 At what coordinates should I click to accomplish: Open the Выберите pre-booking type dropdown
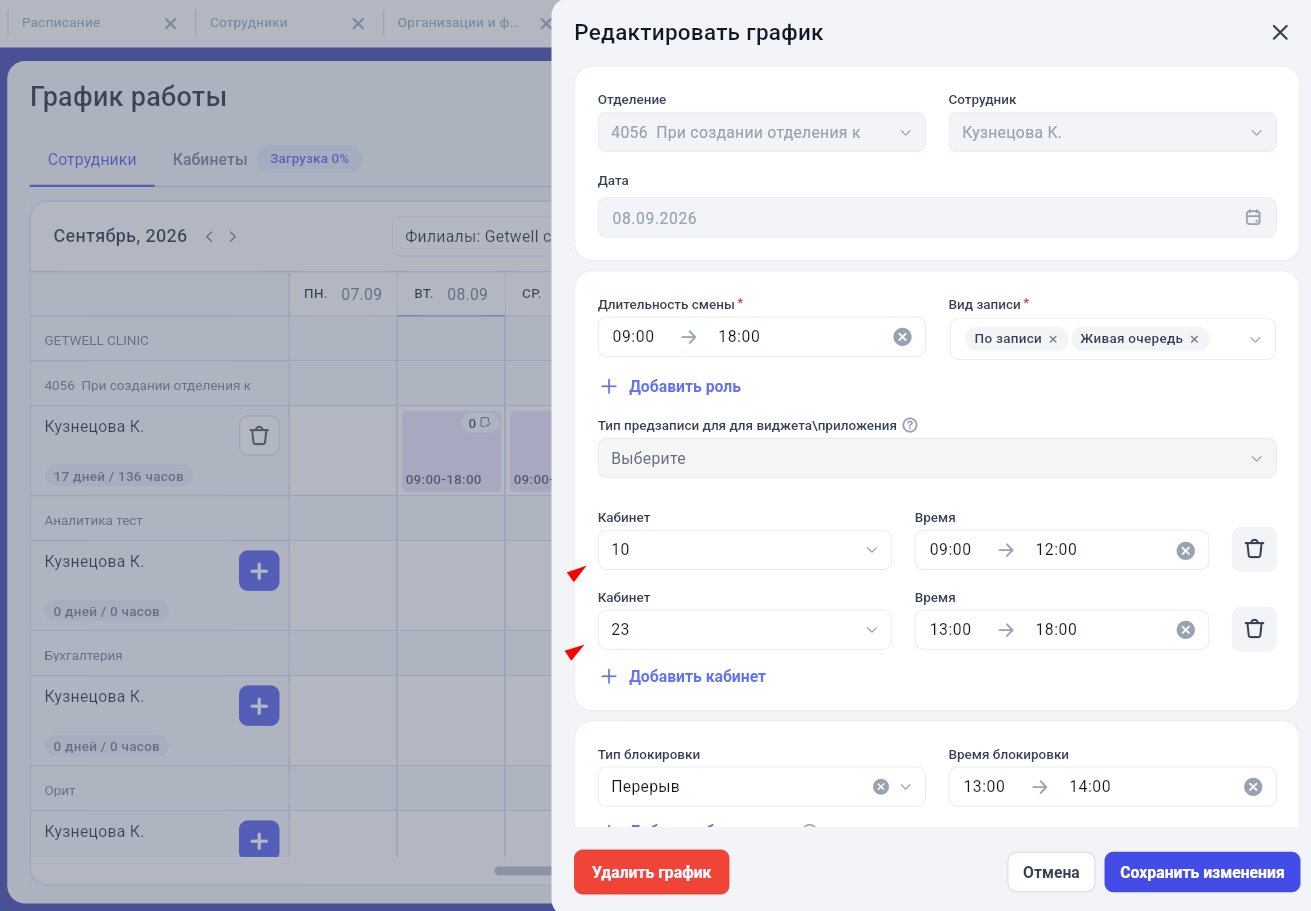(x=937, y=458)
